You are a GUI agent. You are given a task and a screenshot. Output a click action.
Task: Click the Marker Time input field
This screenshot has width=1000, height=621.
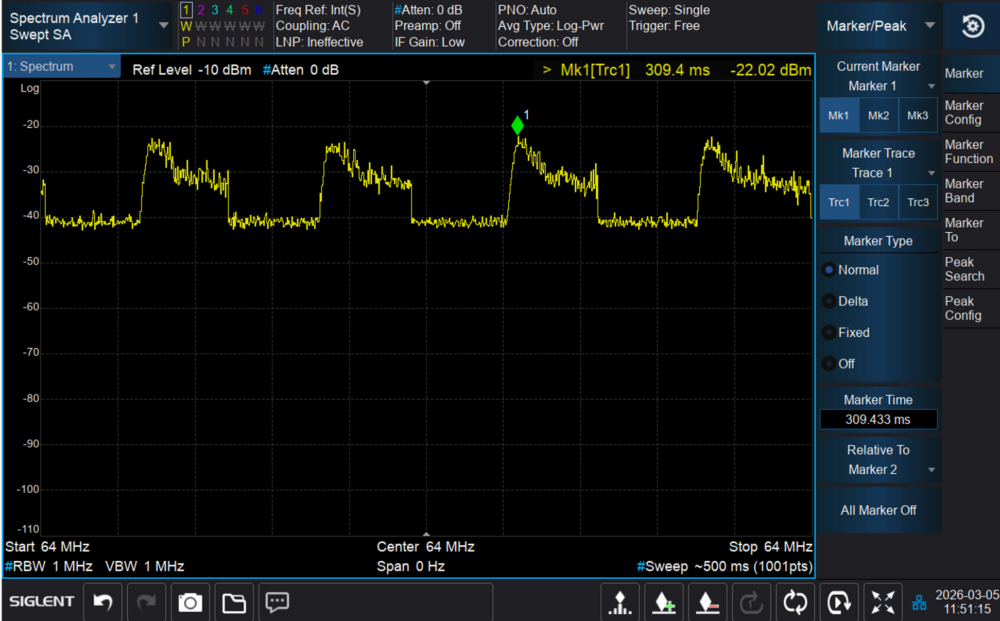pos(878,420)
